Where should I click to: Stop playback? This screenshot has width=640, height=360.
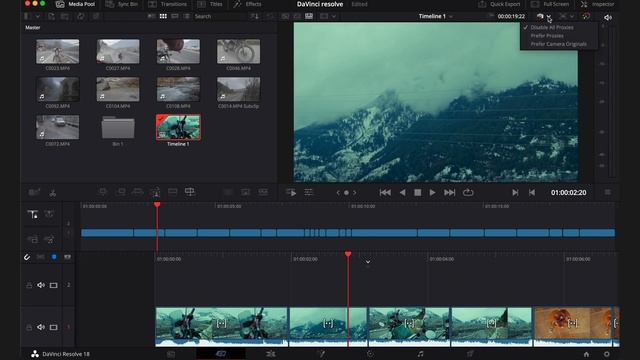(x=418, y=192)
